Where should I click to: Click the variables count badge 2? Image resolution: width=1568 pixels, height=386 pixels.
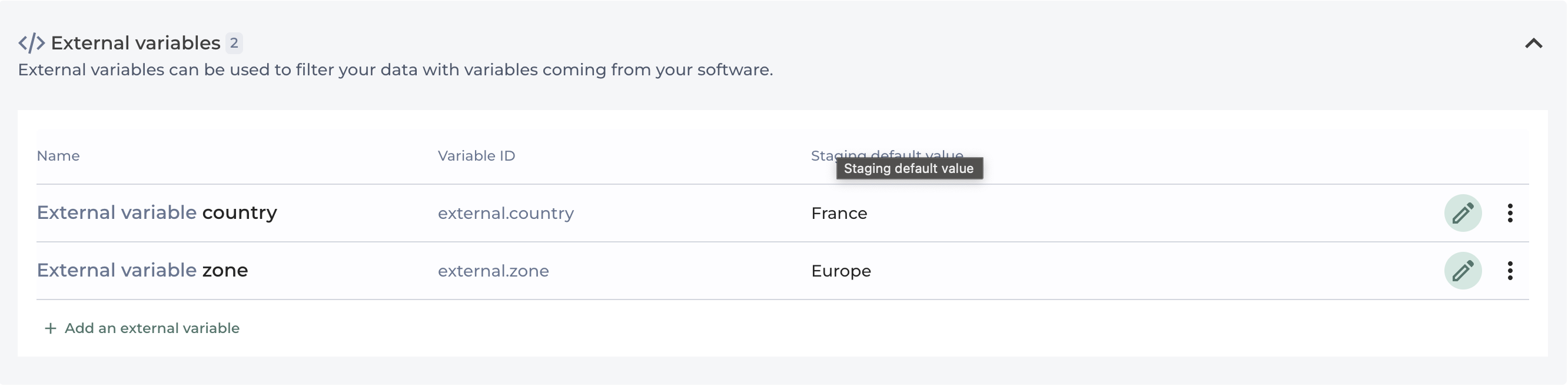[x=234, y=43]
